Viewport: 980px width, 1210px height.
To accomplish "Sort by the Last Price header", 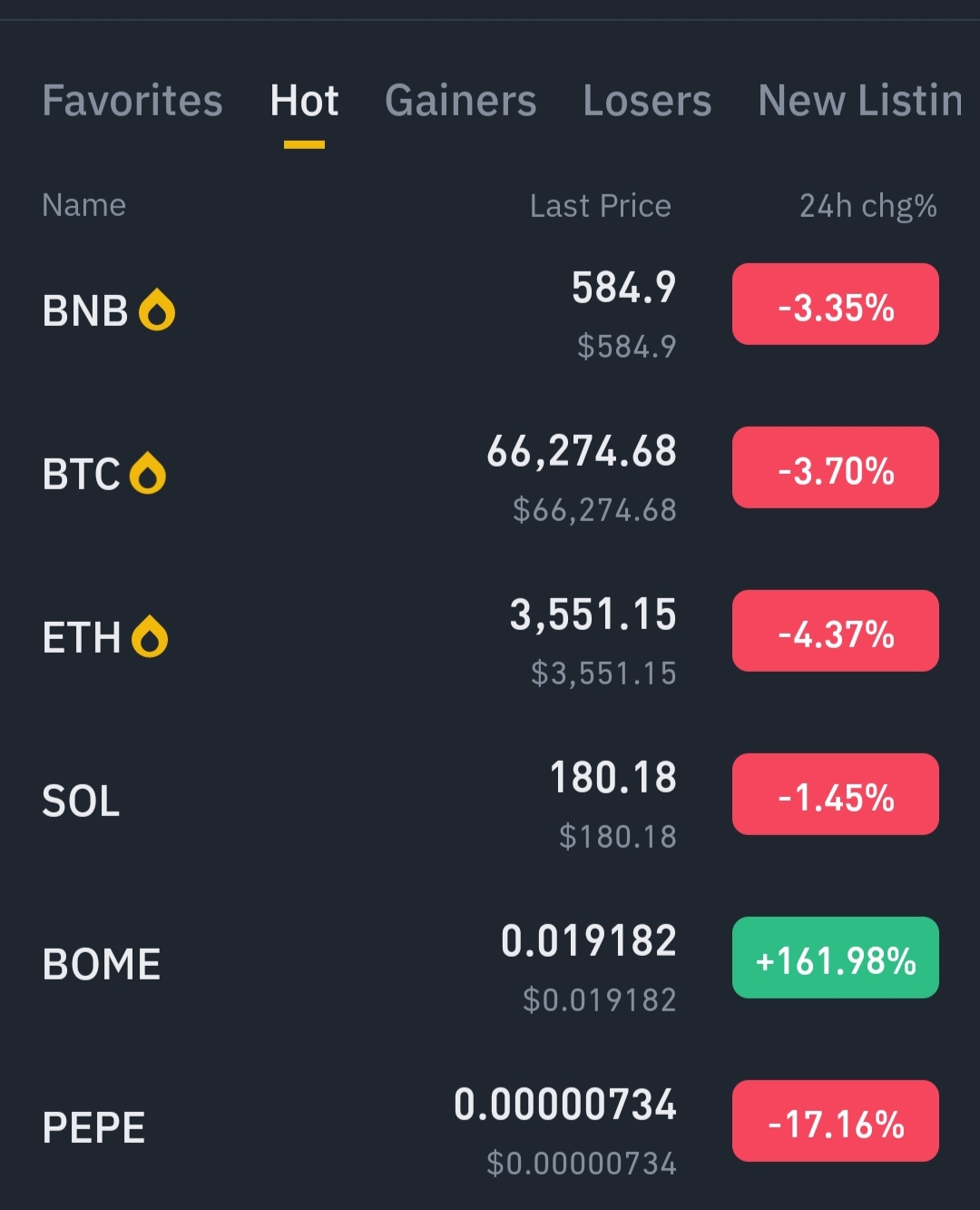I will pos(601,206).
